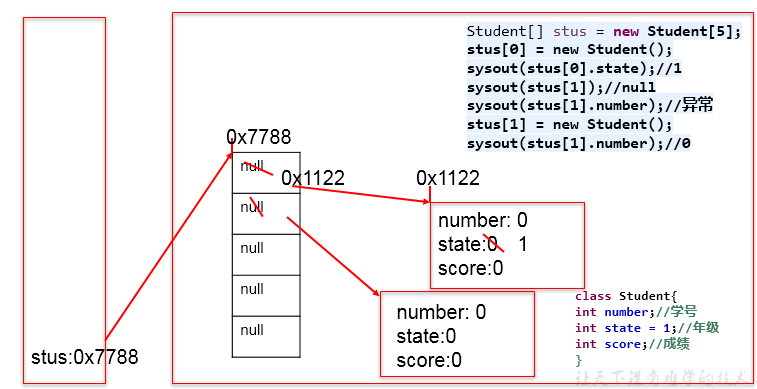
Task: Click '0x1122' beside the first array cell
Action: (313, 178)
